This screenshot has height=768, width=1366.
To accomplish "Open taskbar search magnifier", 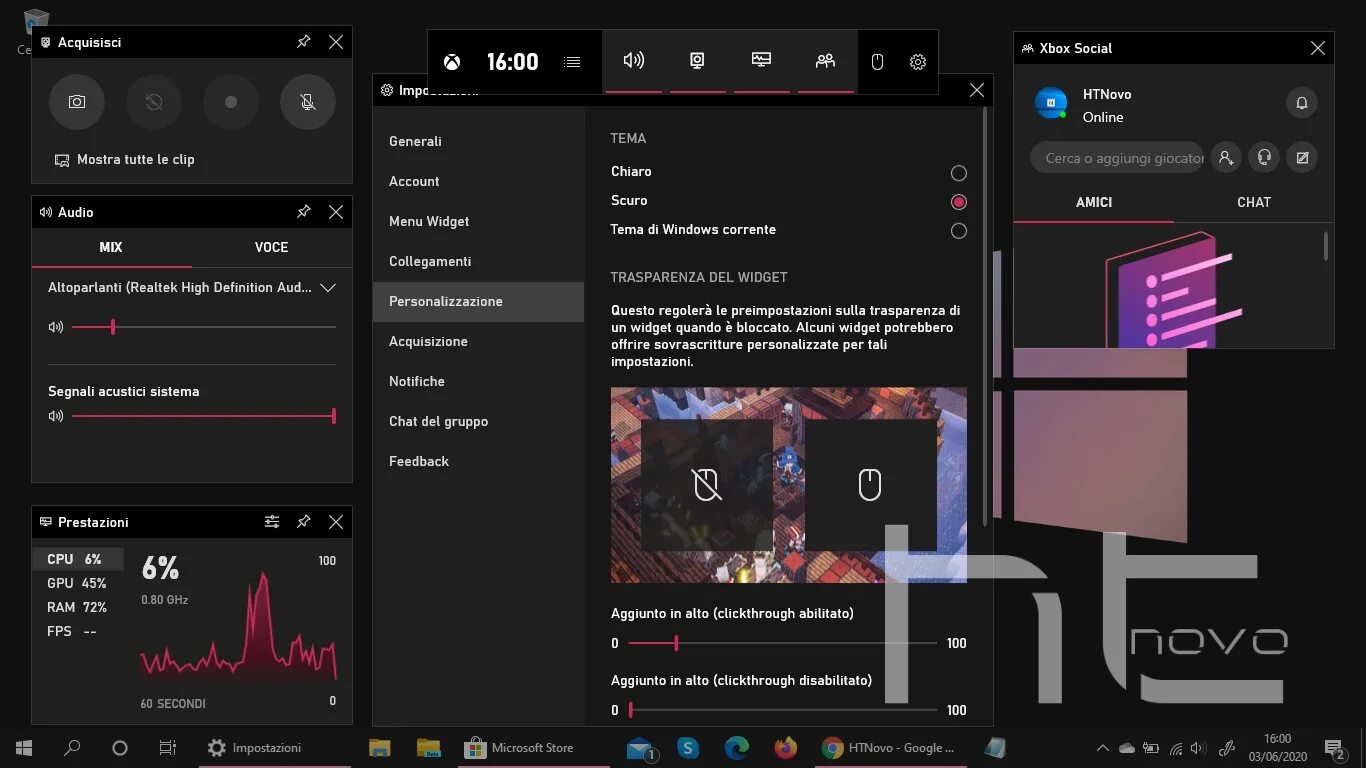I will coord(72,748).
